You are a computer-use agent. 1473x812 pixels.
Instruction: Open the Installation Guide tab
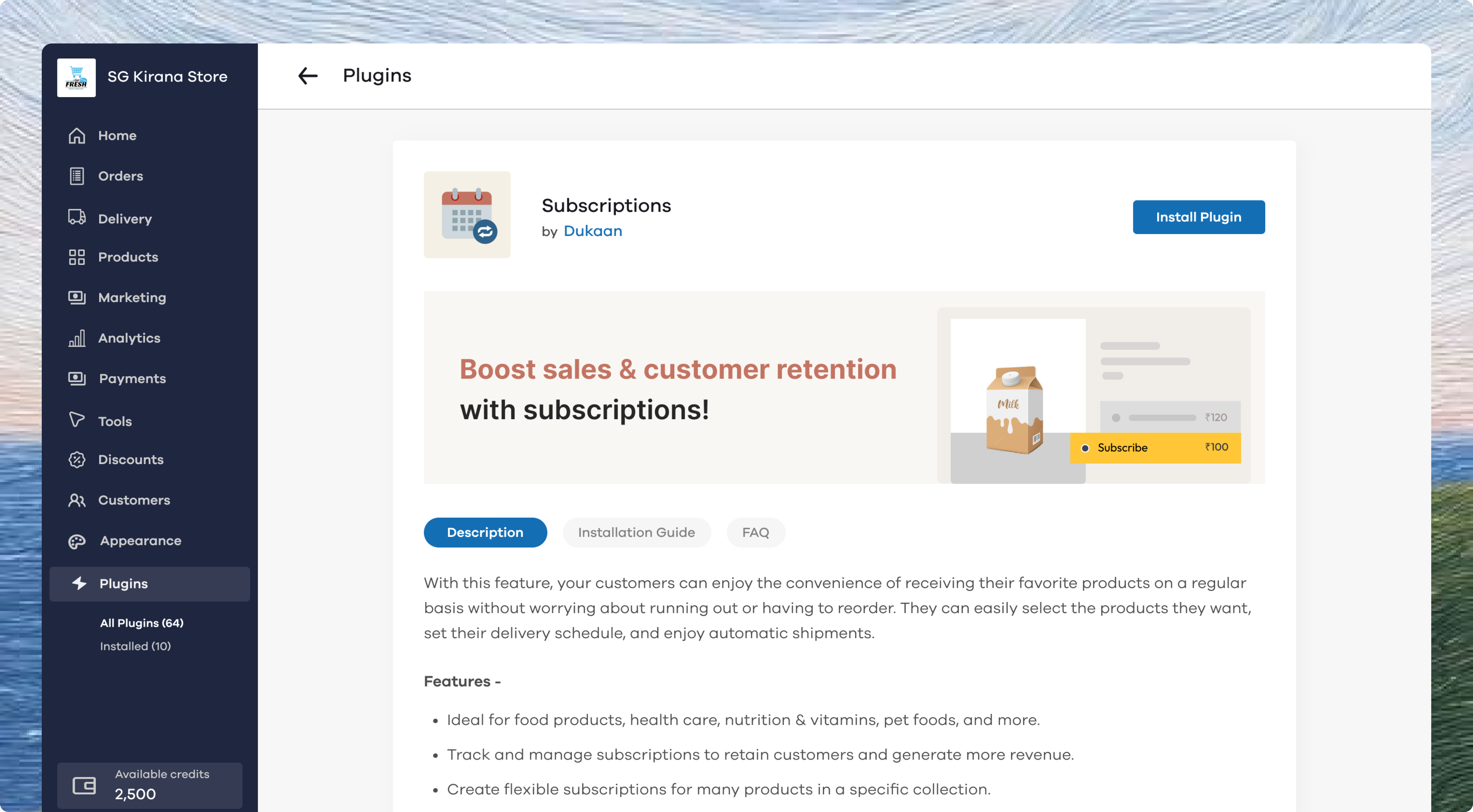pyautogui.click(x=636, y=533)
